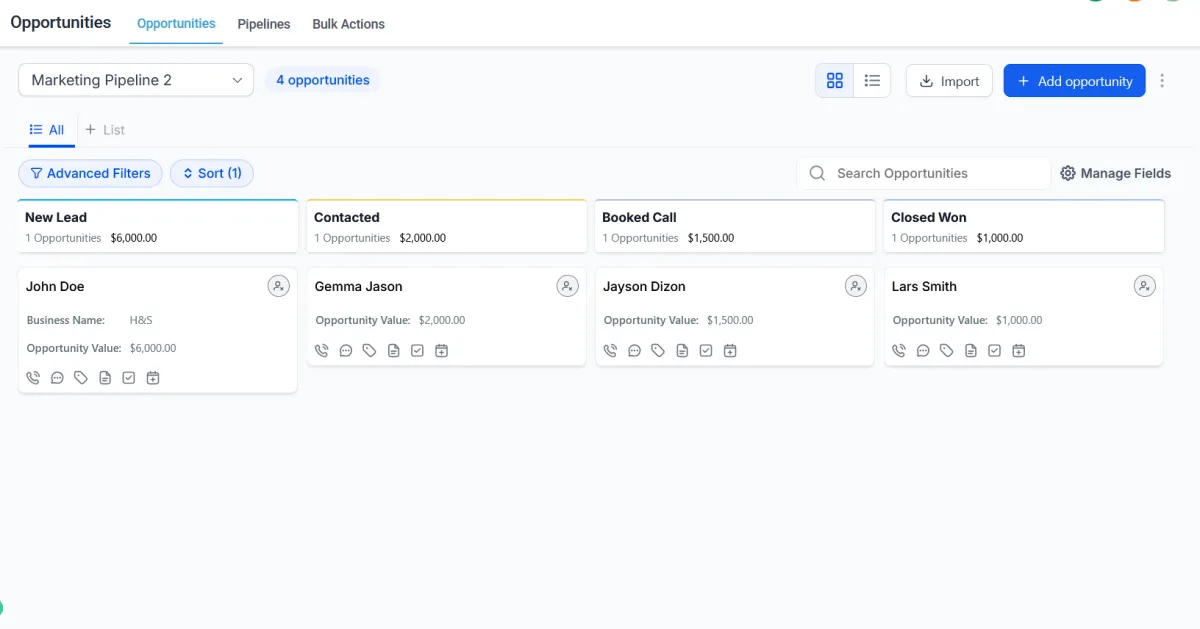1200x629 pixels.
Task: Click tag icon on Gemma Jason card
Action: (x=370, y=351)
